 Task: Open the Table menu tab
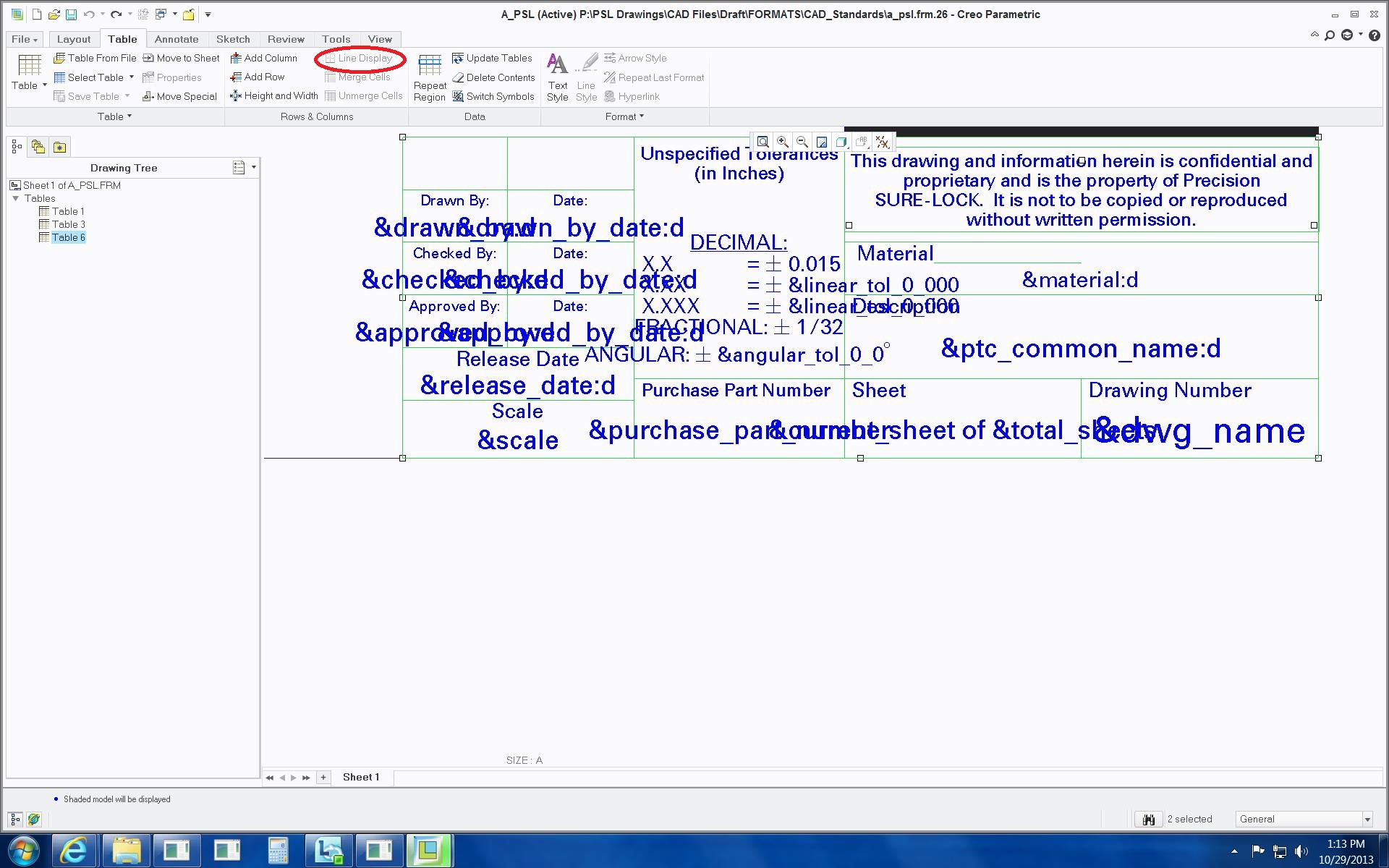121,38
